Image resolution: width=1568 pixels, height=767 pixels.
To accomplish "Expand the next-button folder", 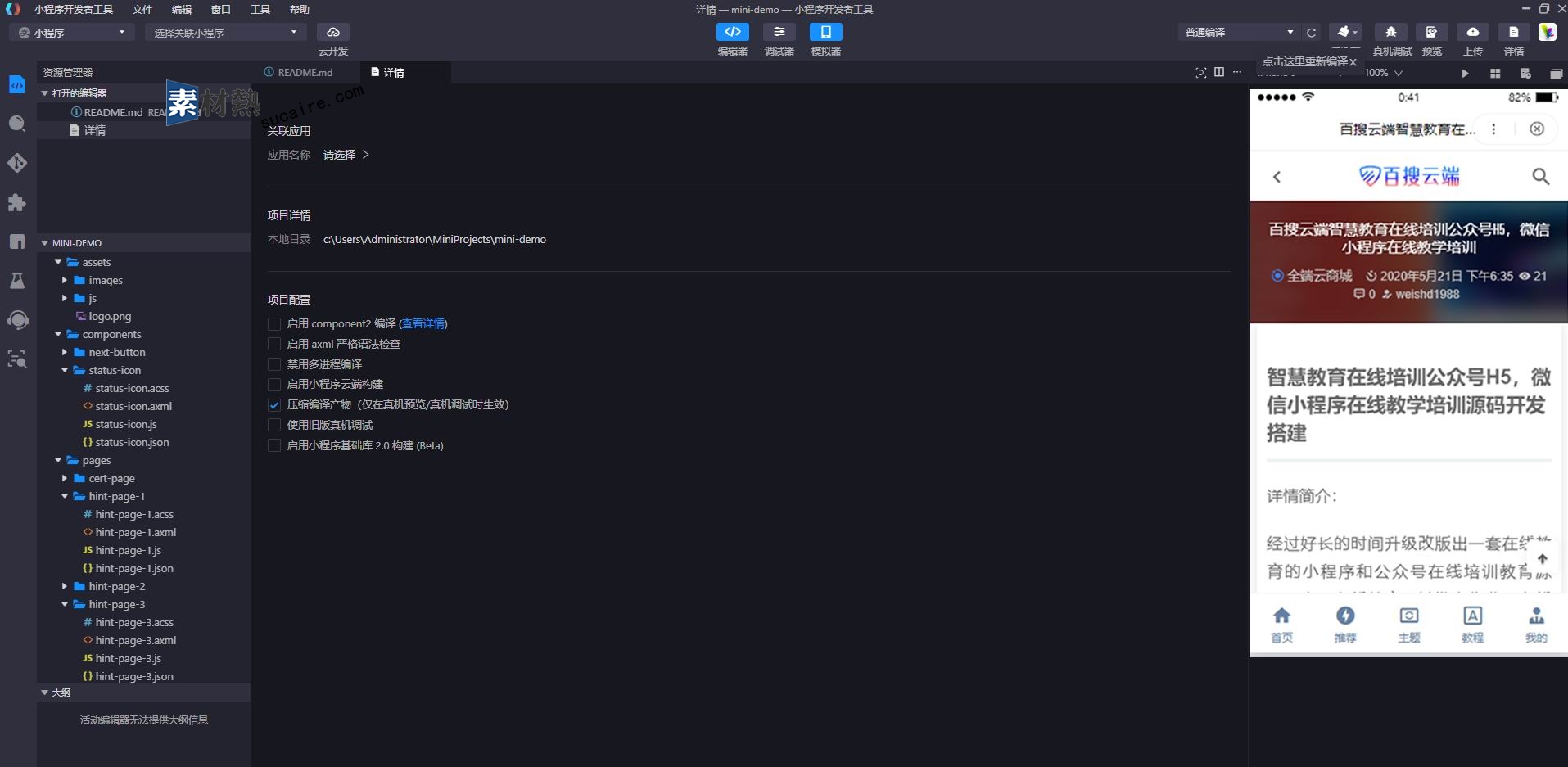I will tap(65, 352).
